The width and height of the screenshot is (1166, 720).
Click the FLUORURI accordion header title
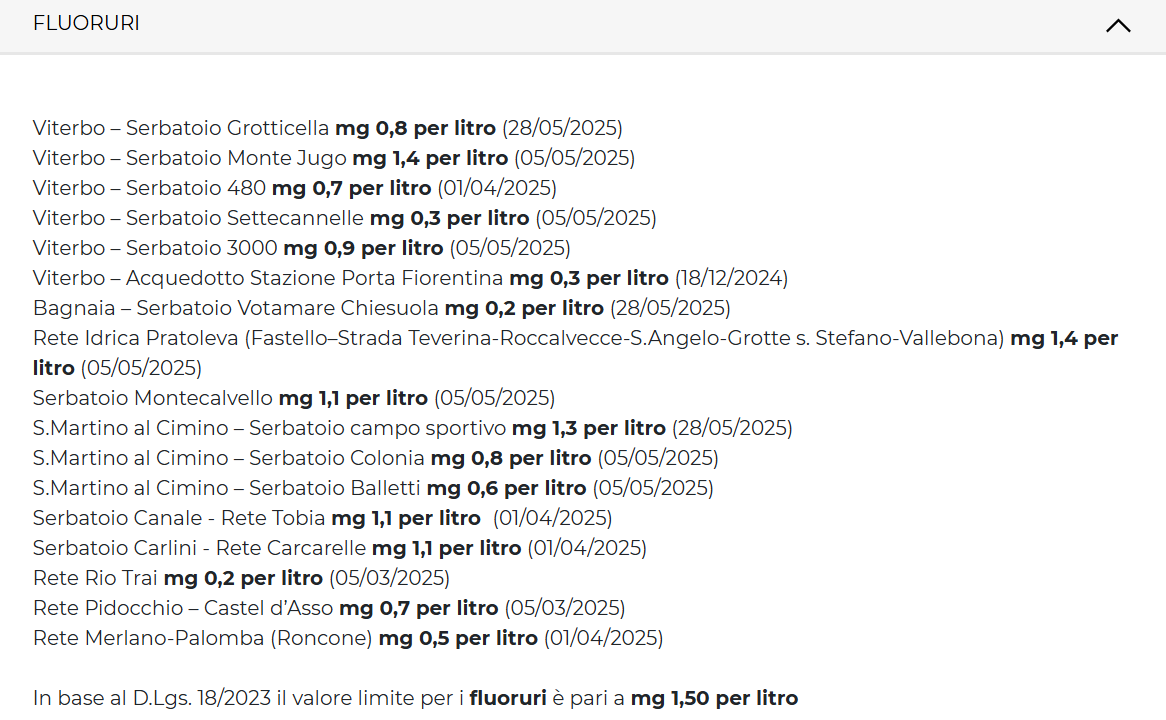pyautogui.click(x=86, y=23)
